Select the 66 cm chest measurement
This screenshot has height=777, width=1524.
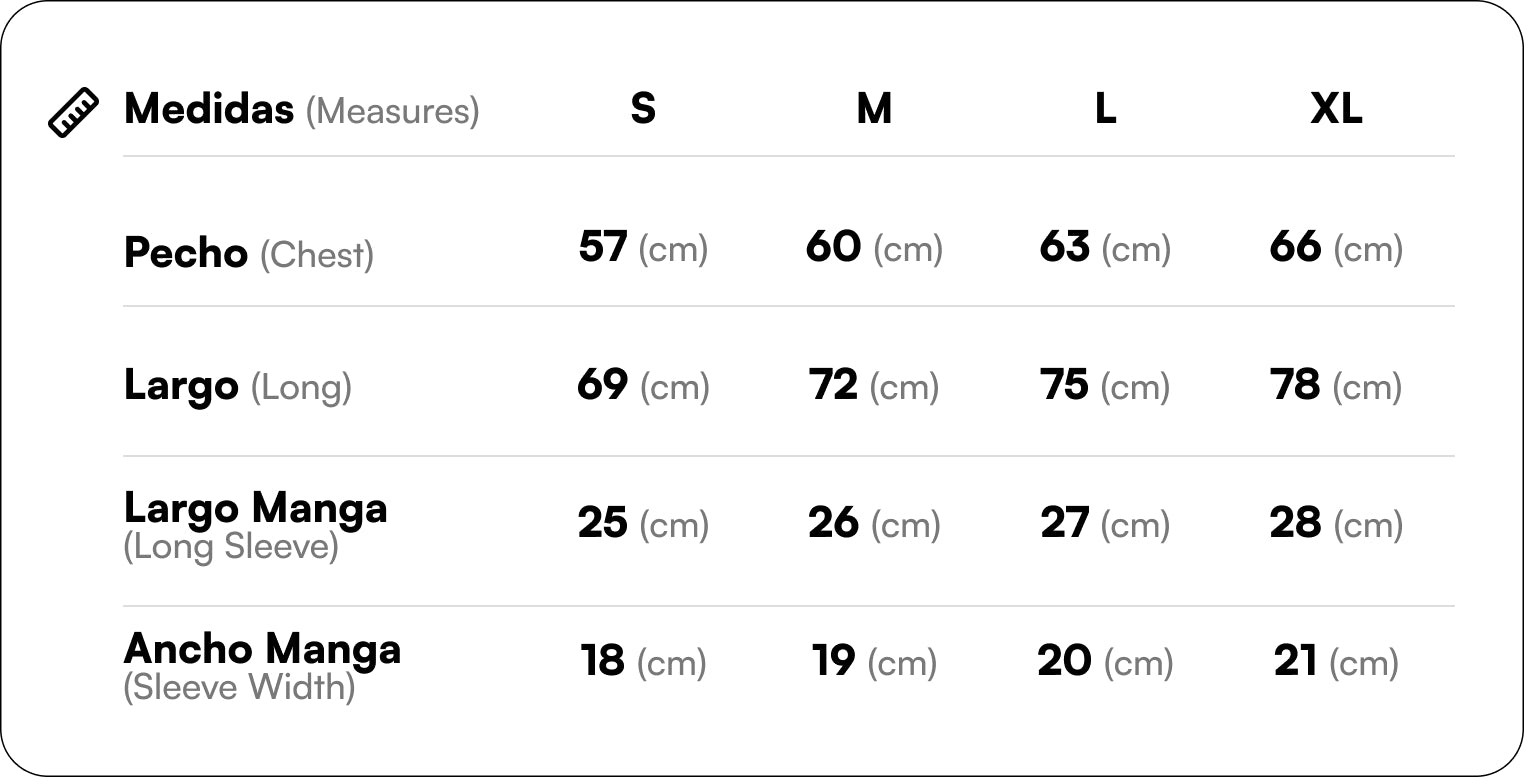coord(1335,247)
